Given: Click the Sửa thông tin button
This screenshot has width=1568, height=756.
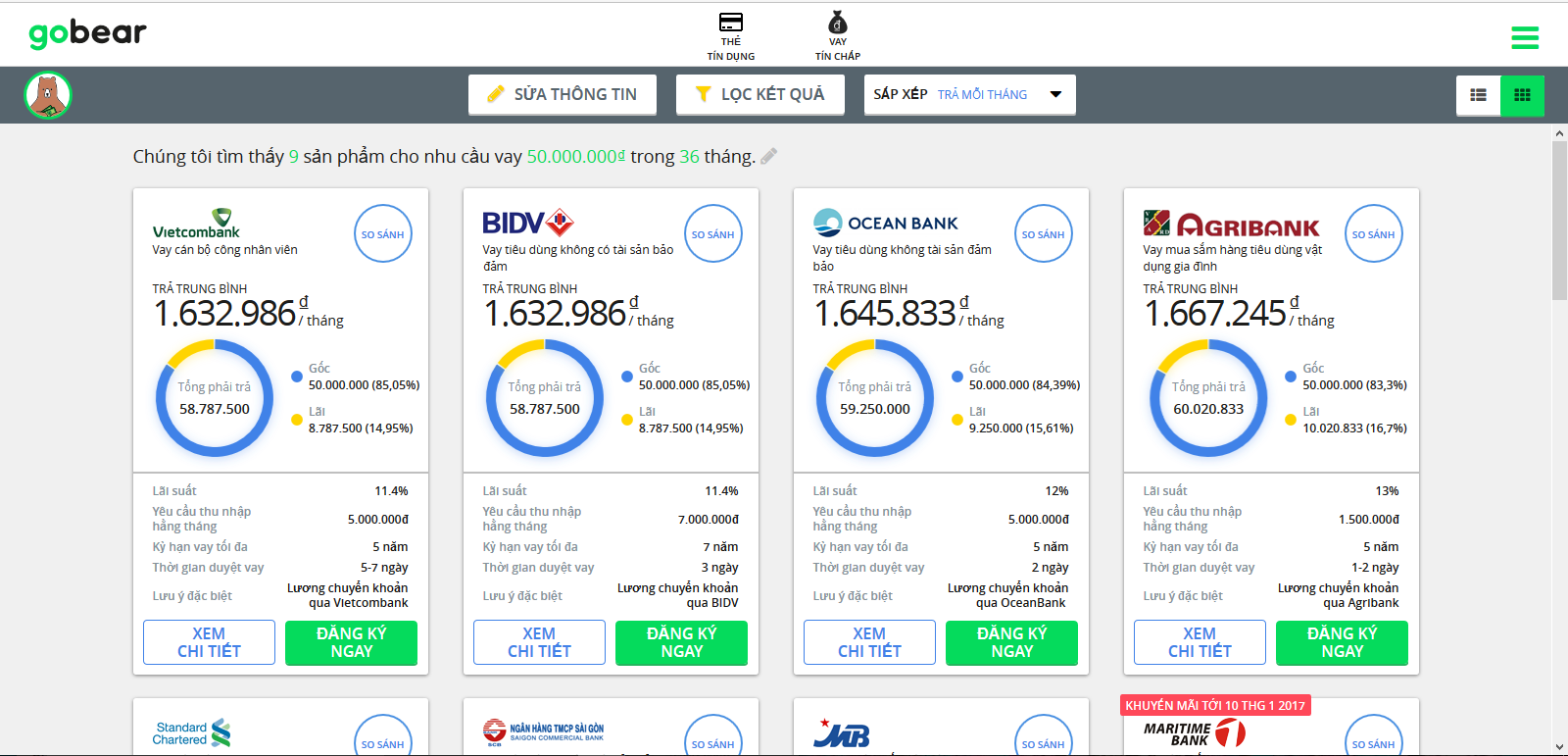Looking at the screenshot, I should [x=563, y=94].
